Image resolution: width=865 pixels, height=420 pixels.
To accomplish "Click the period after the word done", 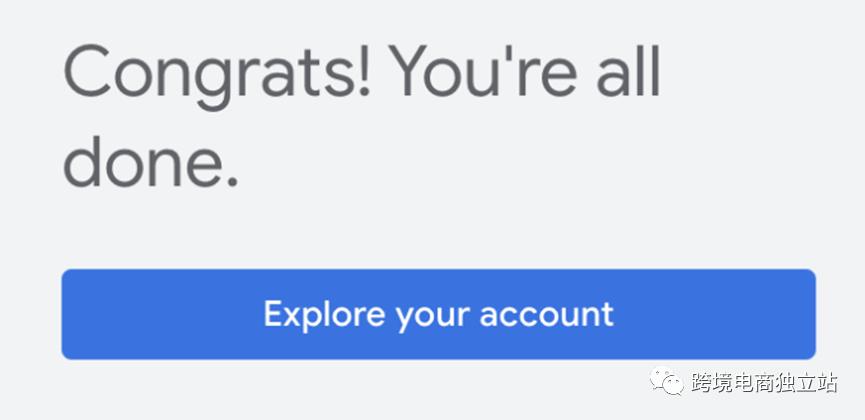I will pyautogui.click(x=231, y=184).
